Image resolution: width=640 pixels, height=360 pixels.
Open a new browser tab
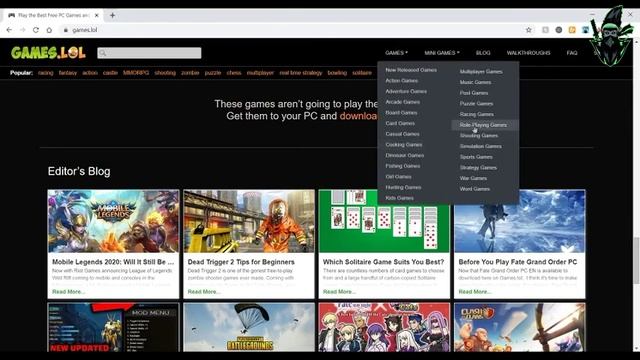pos(112,16)
